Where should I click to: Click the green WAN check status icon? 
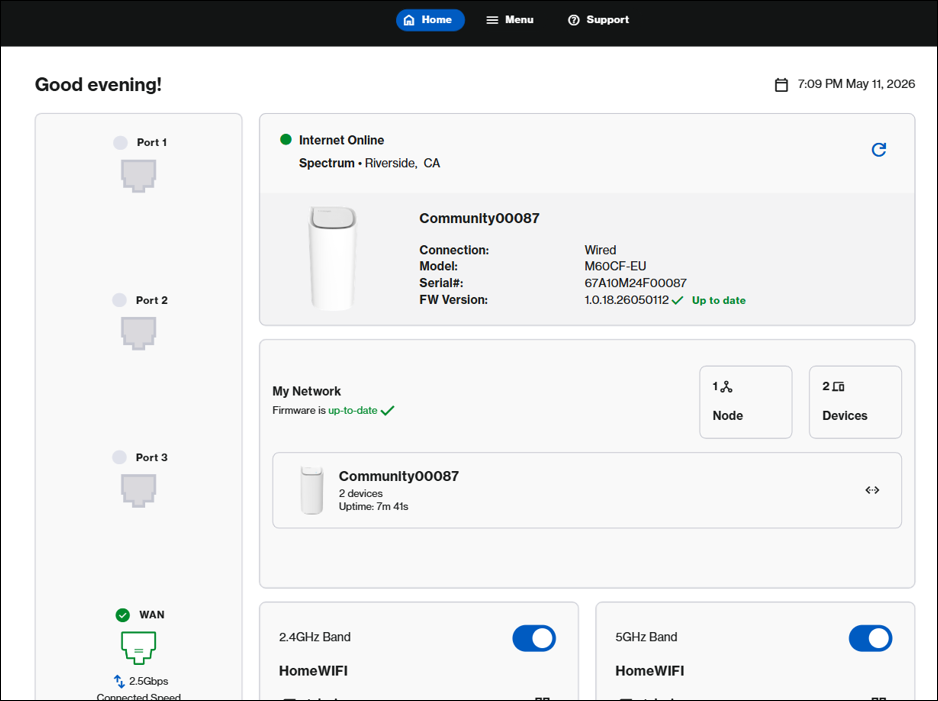point(123,615)
